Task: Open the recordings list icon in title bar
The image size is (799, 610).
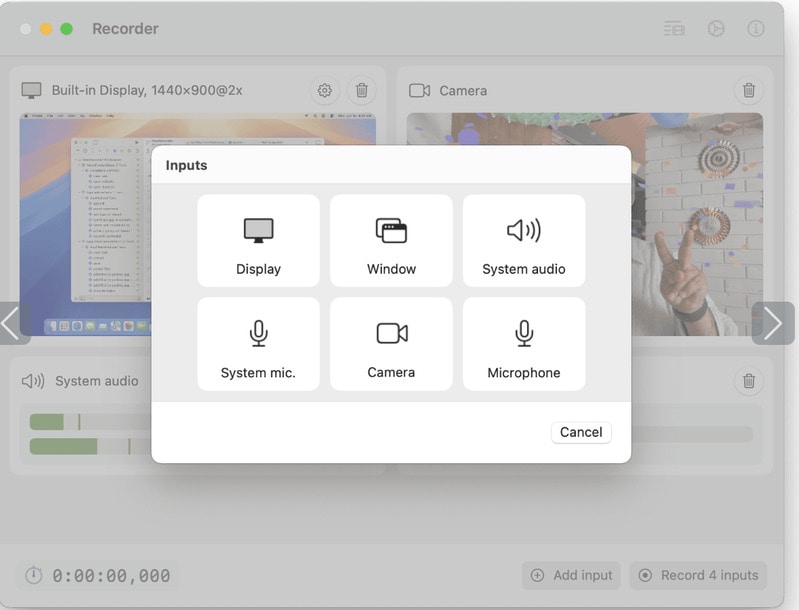Action: coord(674,29)
